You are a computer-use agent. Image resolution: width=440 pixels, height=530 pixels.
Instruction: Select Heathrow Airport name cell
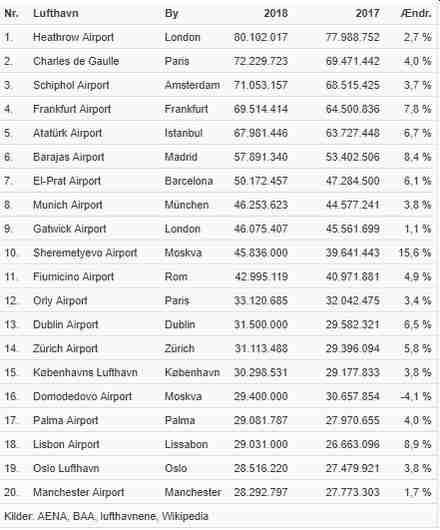(x=73, y=37)
